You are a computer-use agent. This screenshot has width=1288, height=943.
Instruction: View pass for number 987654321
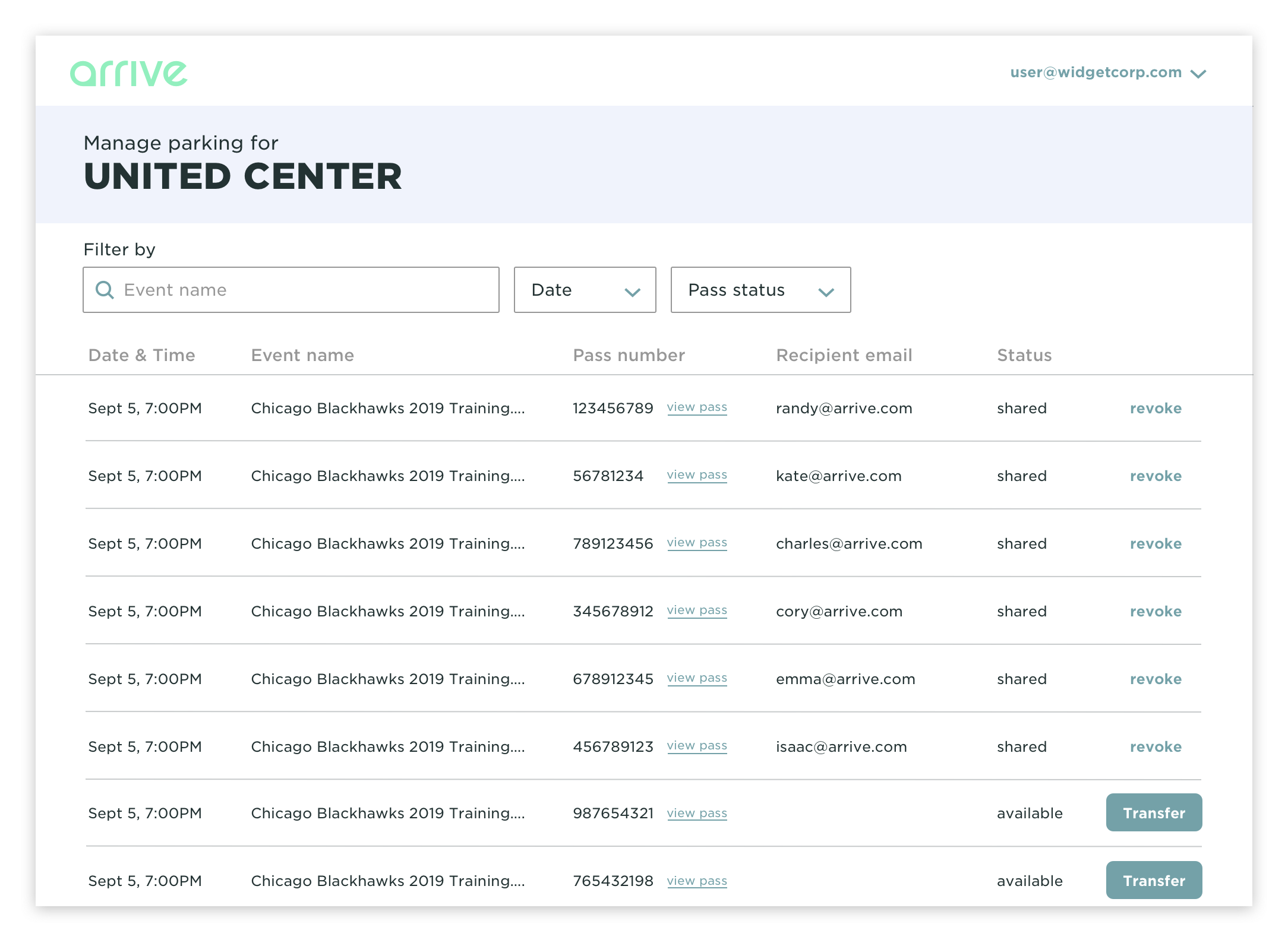[x=697, y=814]
